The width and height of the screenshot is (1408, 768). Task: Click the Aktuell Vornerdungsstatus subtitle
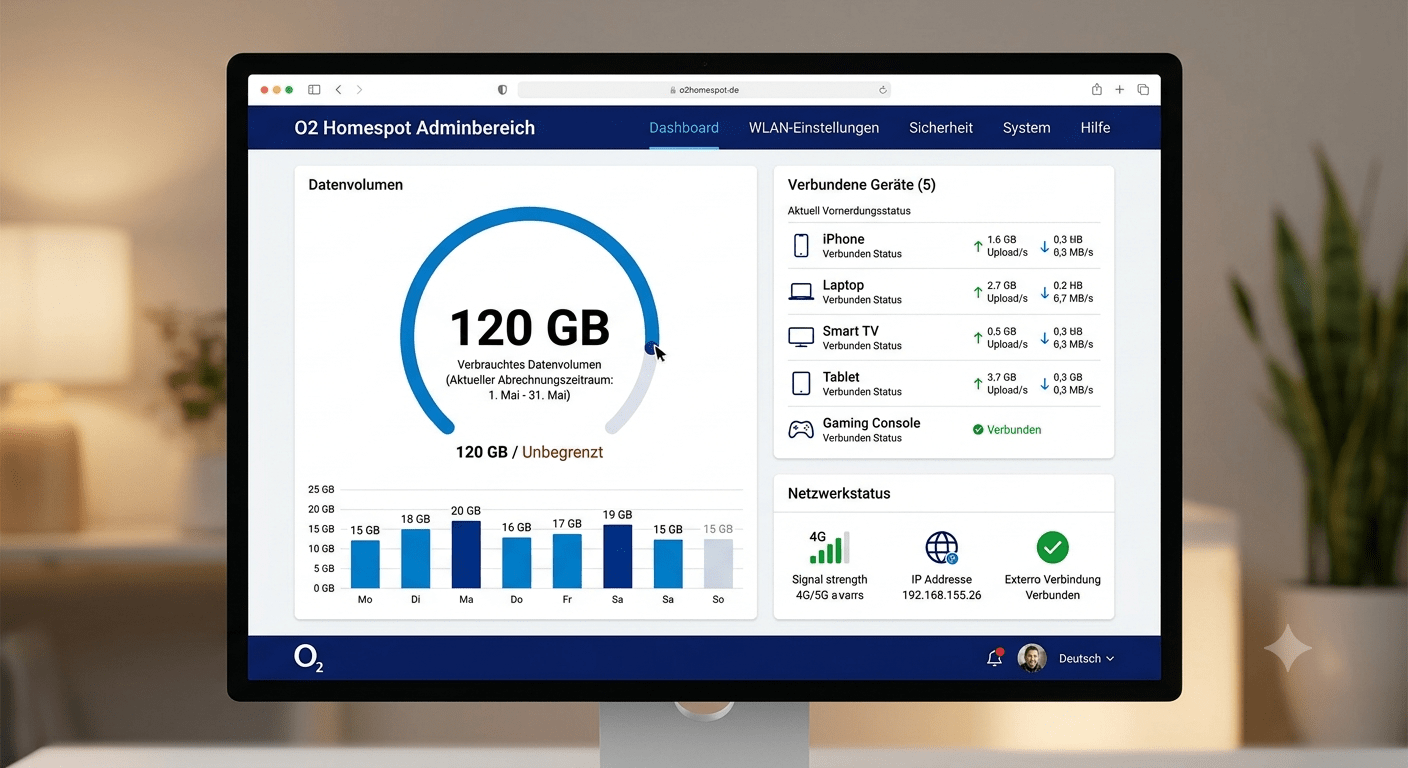click(849, 211)
